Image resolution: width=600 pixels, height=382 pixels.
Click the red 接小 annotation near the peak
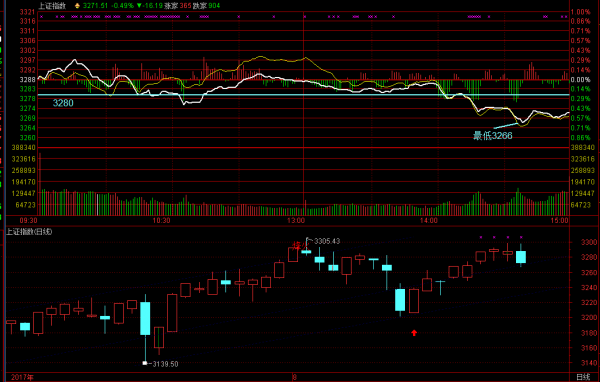coord(300,245)
